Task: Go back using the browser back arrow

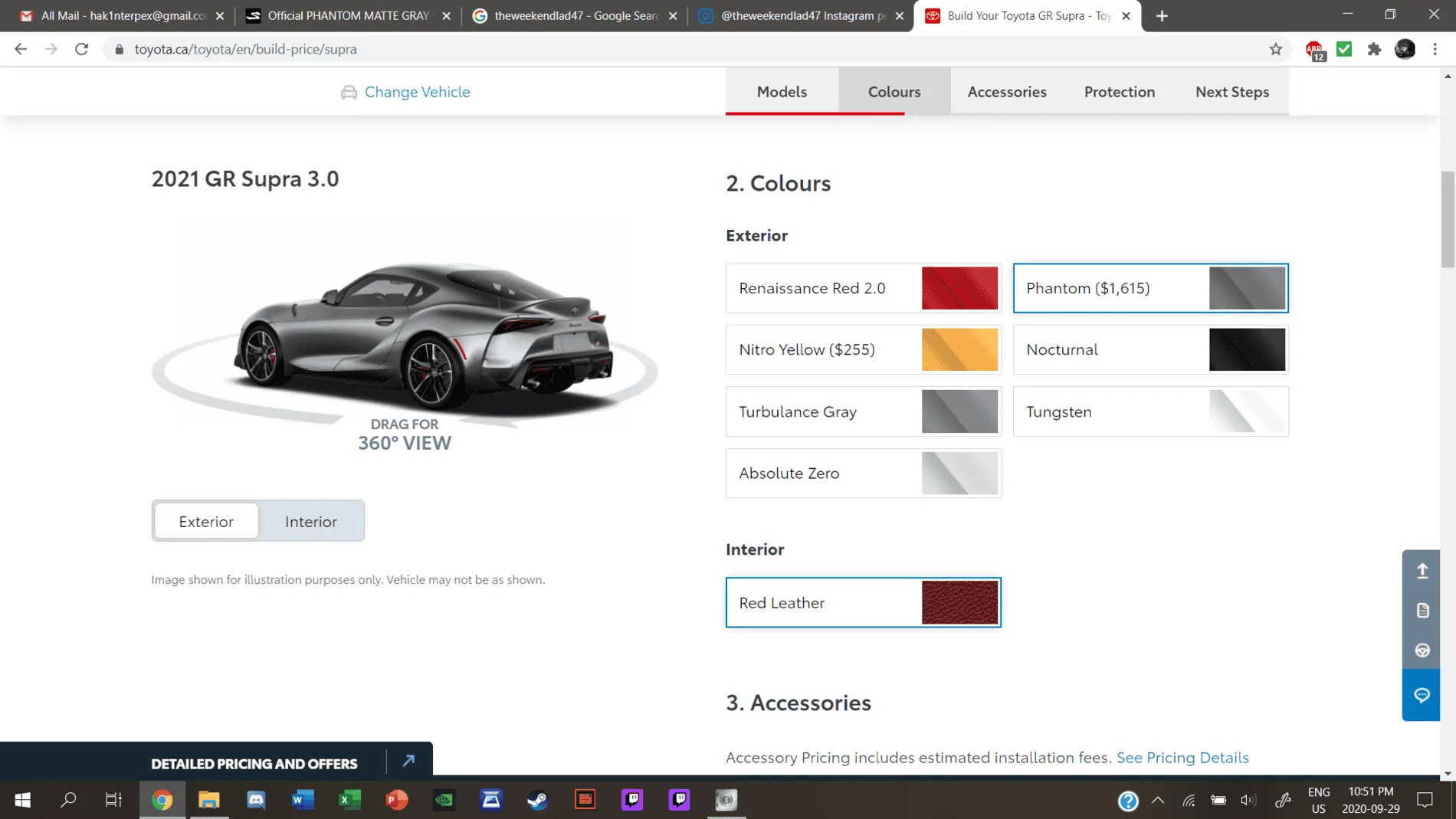Action: (21, 49)
